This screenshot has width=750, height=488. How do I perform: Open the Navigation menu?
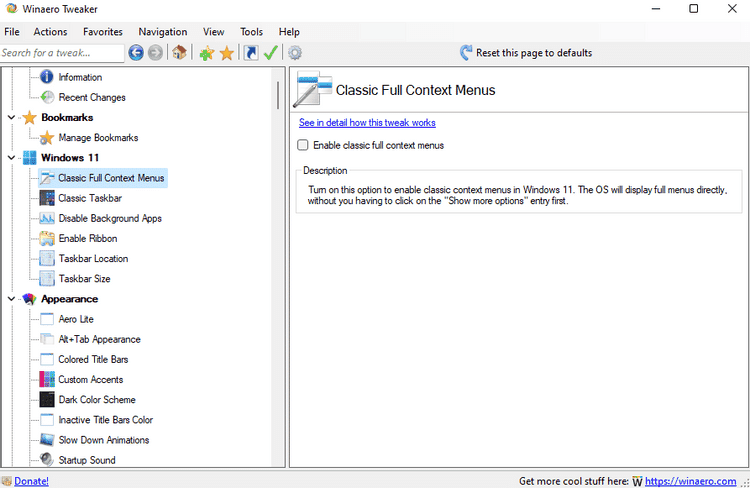[x=163, y=32]
